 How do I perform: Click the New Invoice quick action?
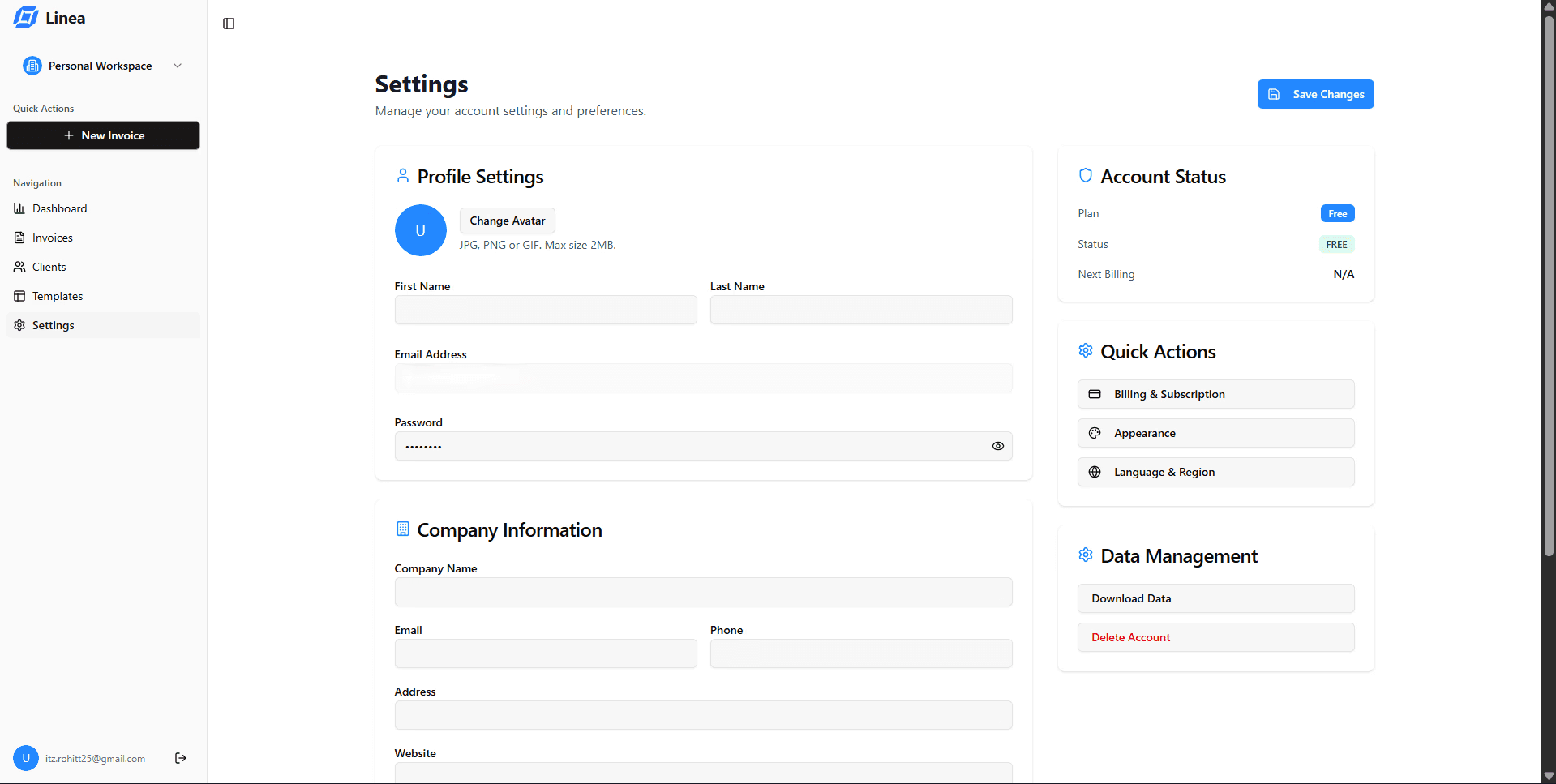pyautogui.click(x=103, y=135)
